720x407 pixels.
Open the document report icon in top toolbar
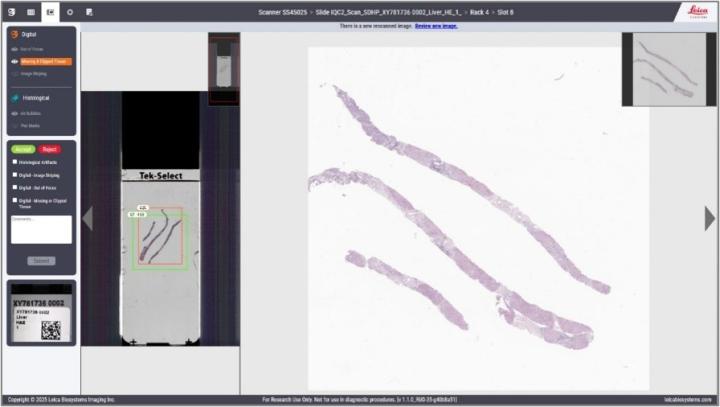[x=89, y=12]
